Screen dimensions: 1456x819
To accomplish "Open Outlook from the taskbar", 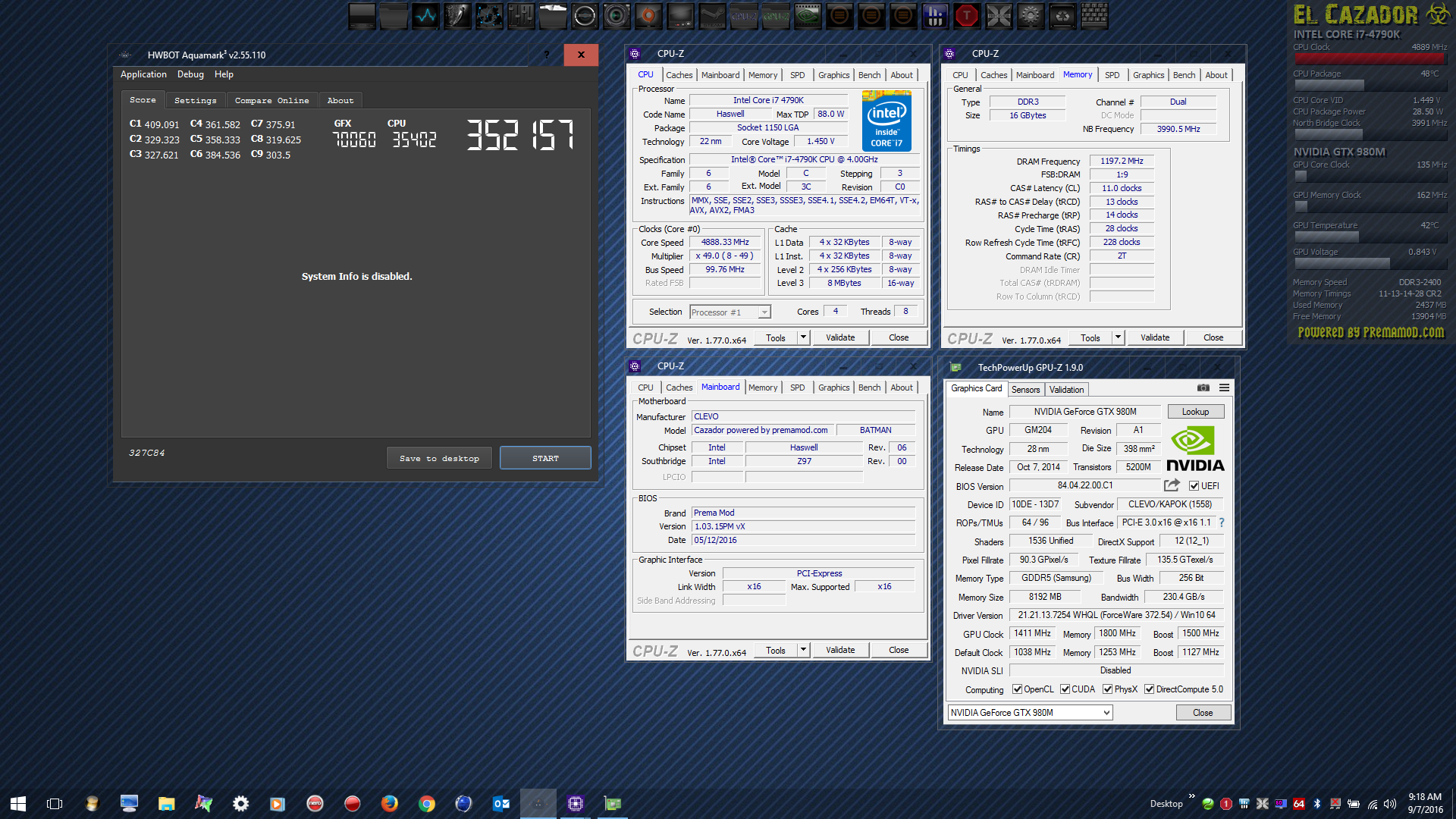I will point(500,803).
